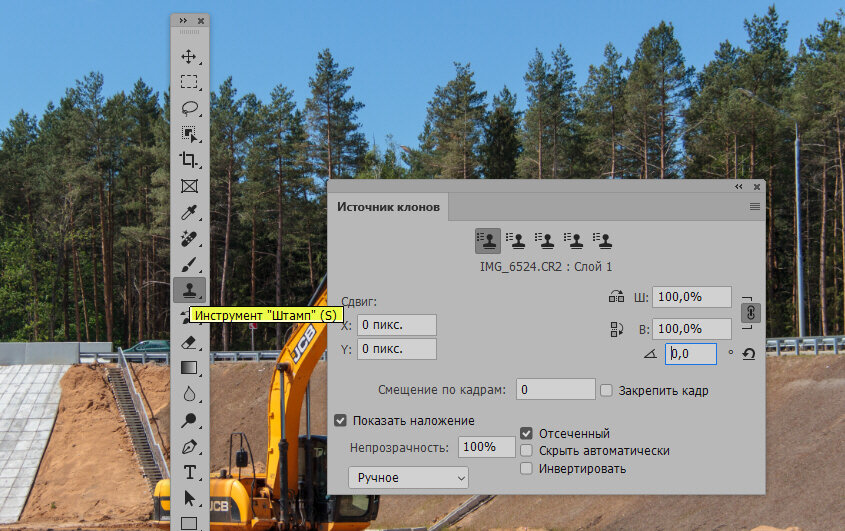Select the Gradient tool
Screen dimensions: 845x531
[x=189, y=368]
